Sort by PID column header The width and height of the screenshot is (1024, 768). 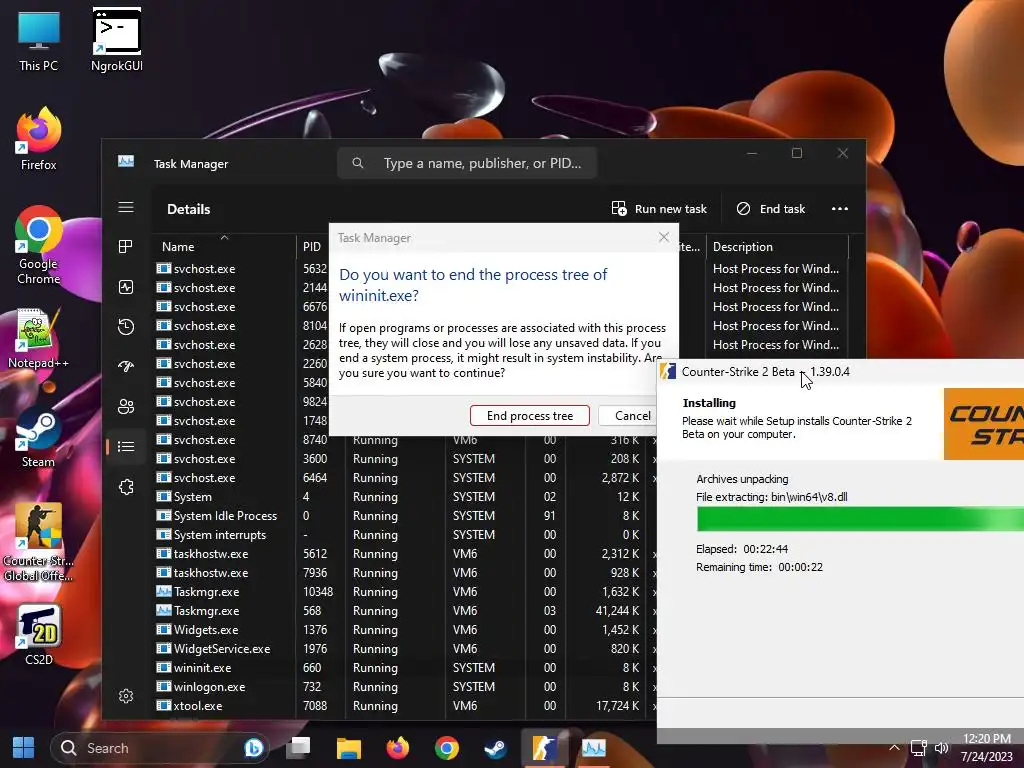312,247
